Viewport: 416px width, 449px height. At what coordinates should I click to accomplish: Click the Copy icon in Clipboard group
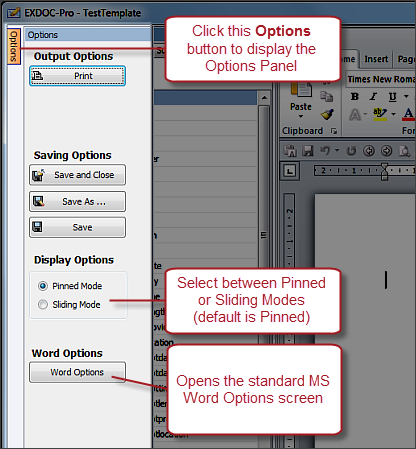[326, 97]
